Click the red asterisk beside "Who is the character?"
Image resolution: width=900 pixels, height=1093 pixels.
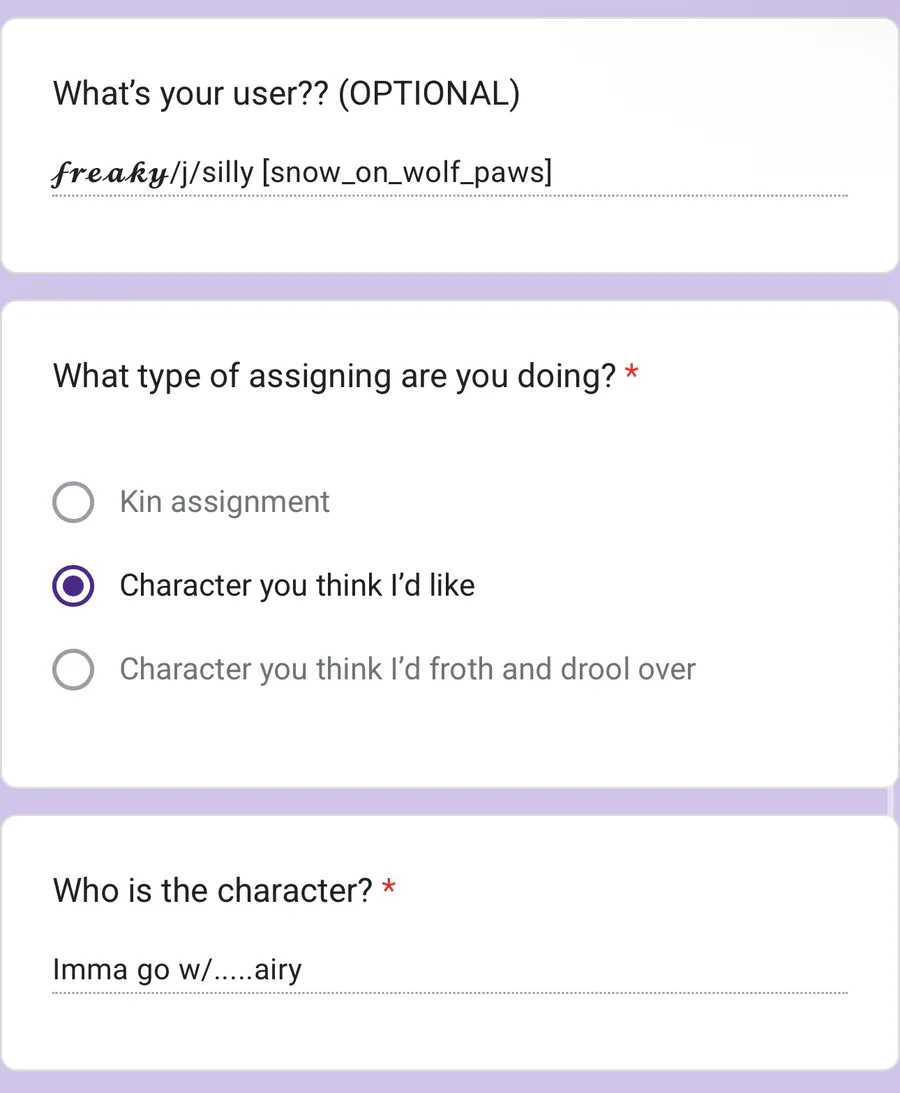click(x=389, y=887)
